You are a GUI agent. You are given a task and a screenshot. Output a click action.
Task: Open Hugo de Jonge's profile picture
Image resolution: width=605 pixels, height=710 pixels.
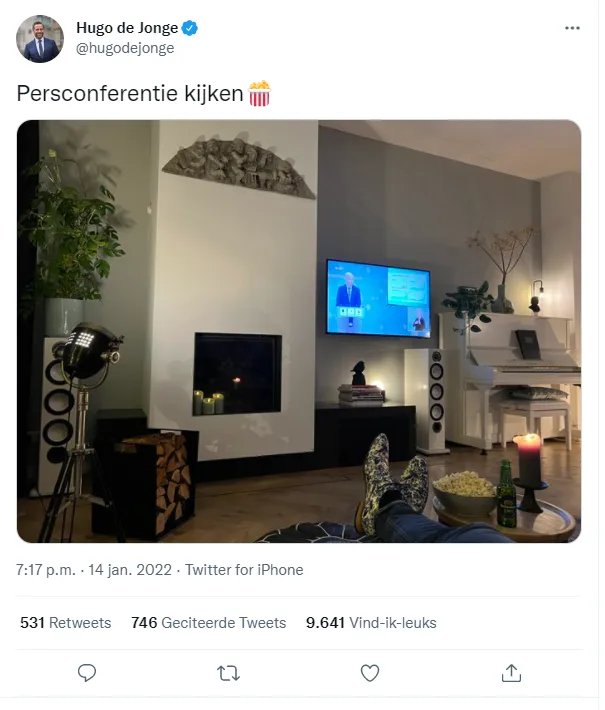click(x=40, y=39)
